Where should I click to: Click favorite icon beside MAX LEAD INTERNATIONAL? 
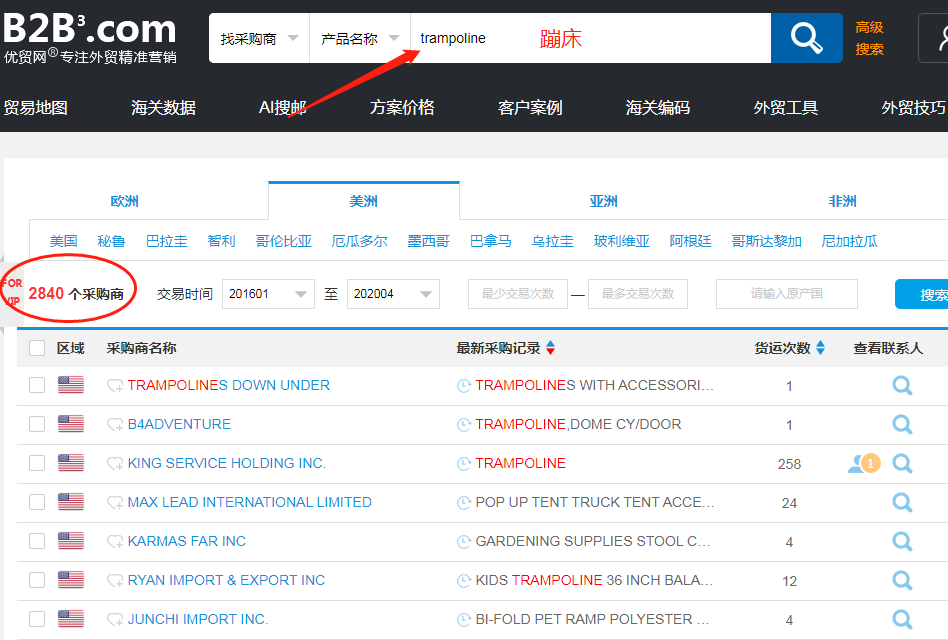click(115, 503)
